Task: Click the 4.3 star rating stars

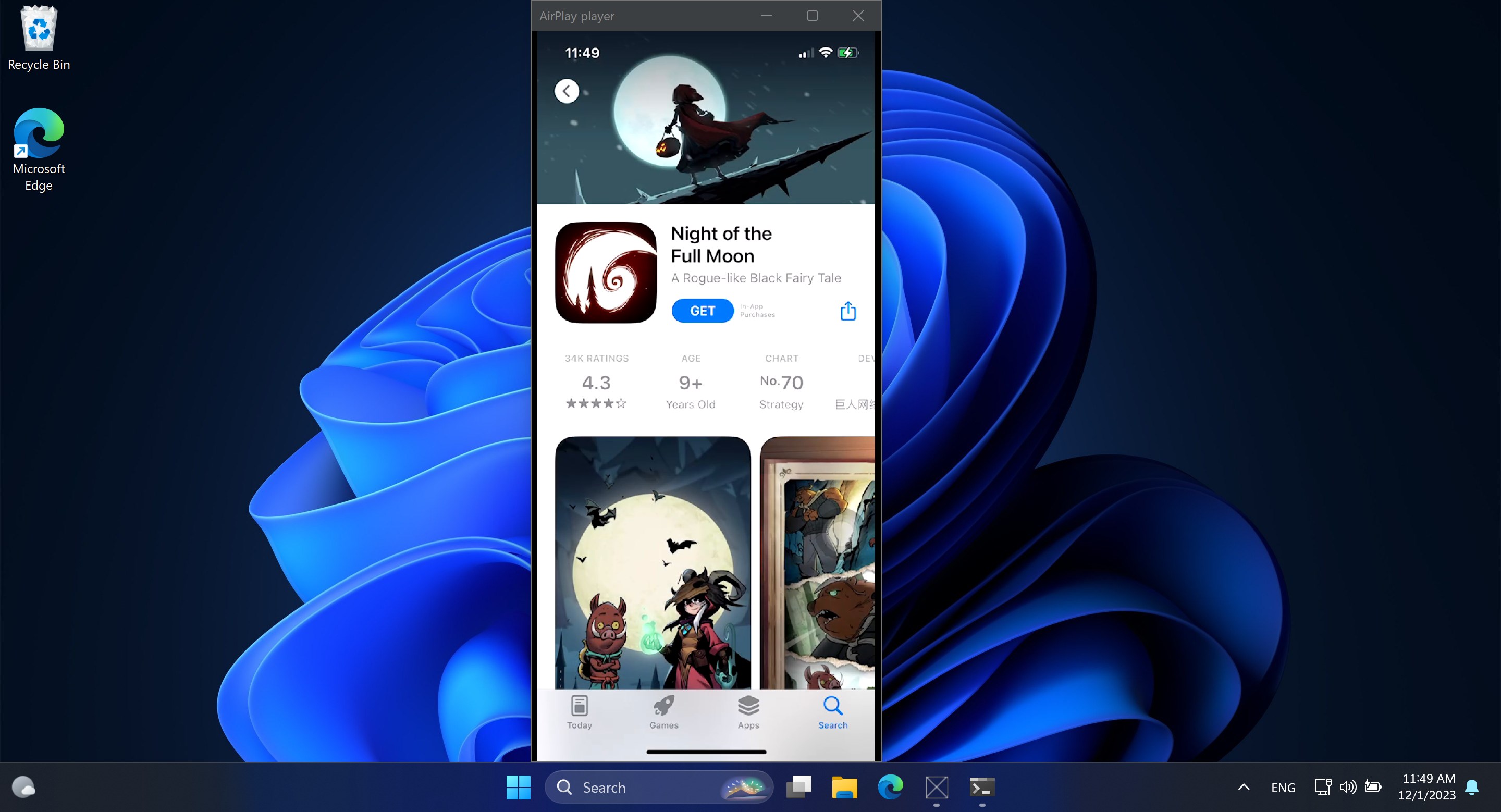Action: coord(596,404)
